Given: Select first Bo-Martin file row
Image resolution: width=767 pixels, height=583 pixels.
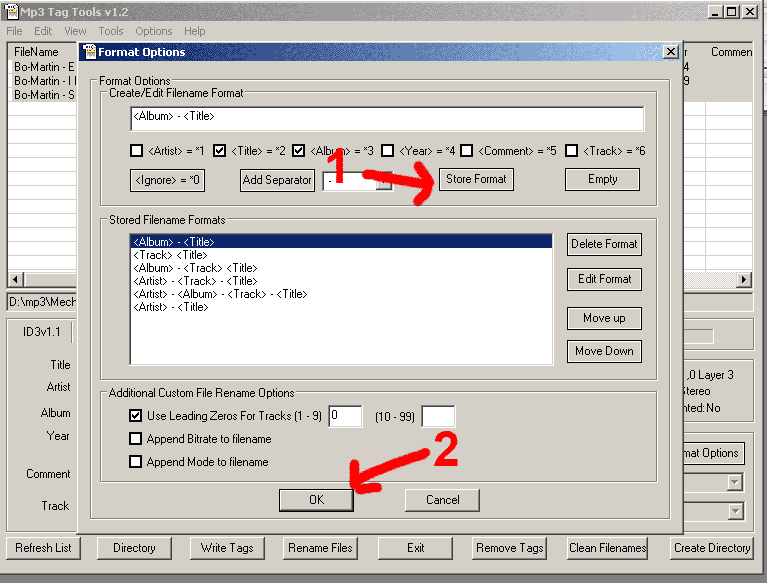Looking at the screenshot, I should [43, 67].
